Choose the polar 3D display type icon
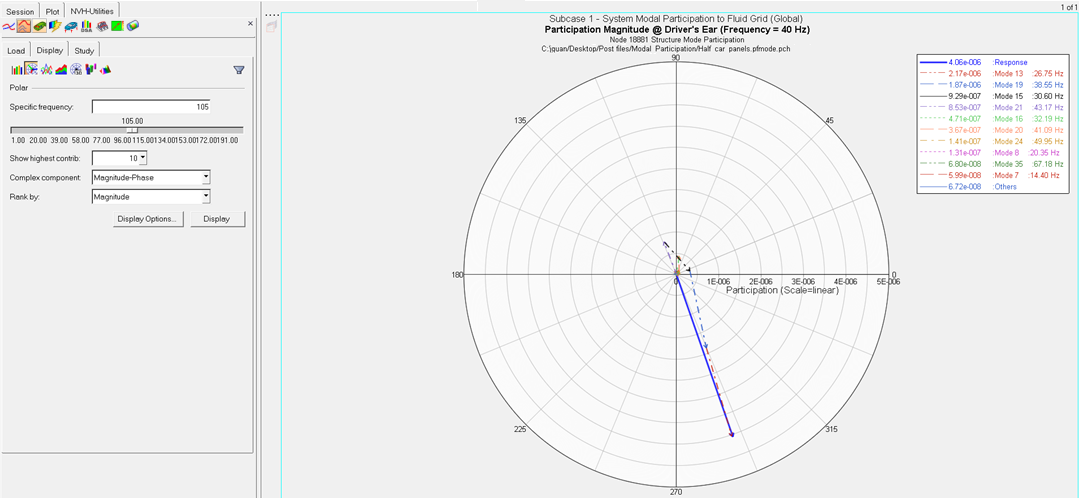This screenshot has width=1080, height=500. (x=76, y=69)
